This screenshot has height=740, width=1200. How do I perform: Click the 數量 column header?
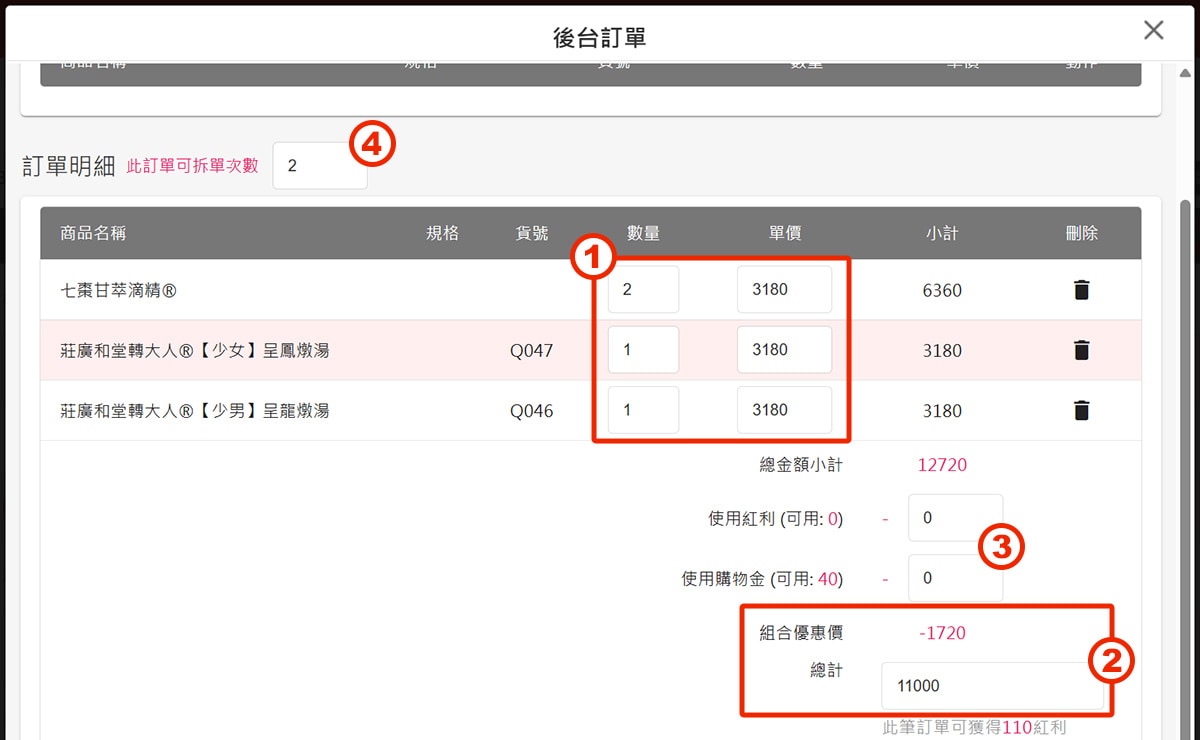pos(644,232)
